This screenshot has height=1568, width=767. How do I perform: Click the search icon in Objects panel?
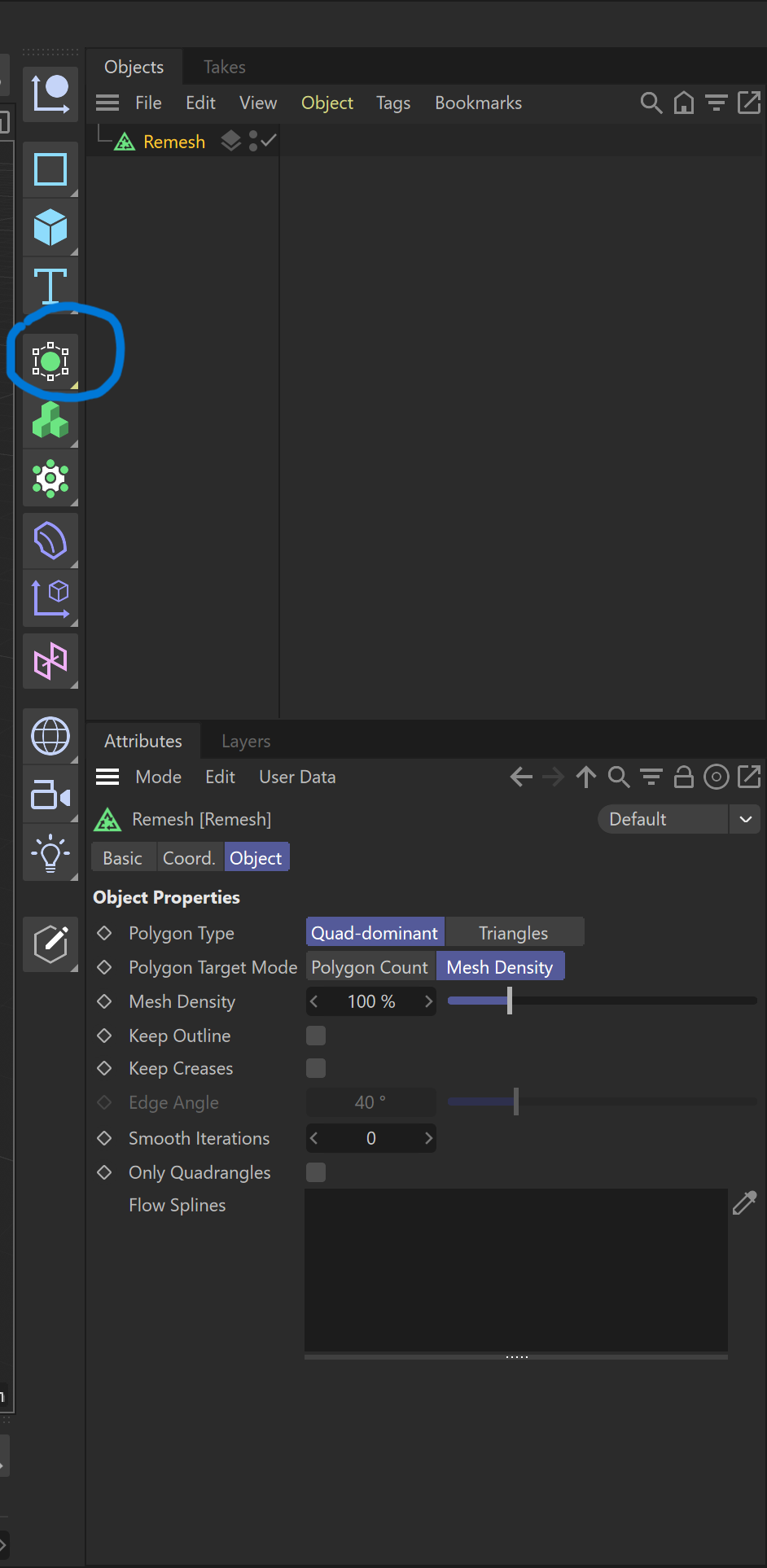tap(651, 103)
